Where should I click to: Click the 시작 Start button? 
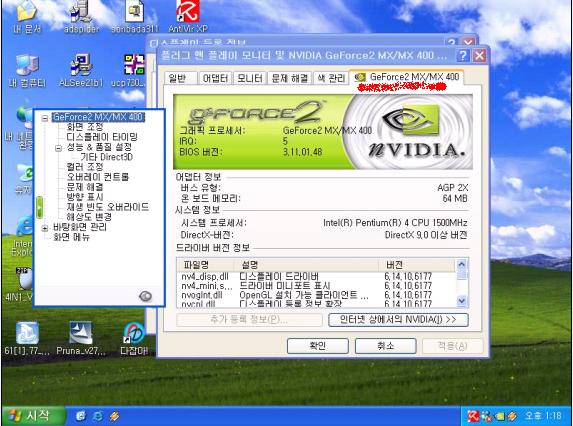click(34, 415)
